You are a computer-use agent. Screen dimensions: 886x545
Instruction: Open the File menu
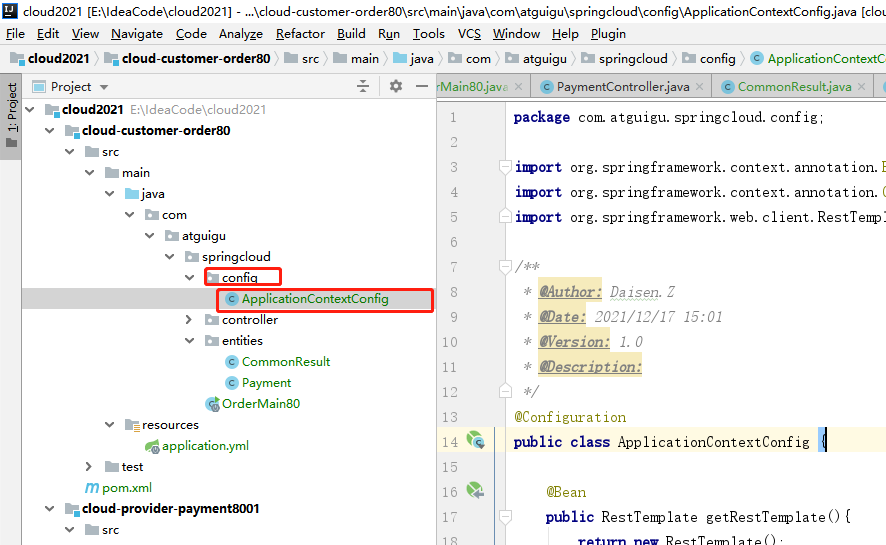click(15, 34)
